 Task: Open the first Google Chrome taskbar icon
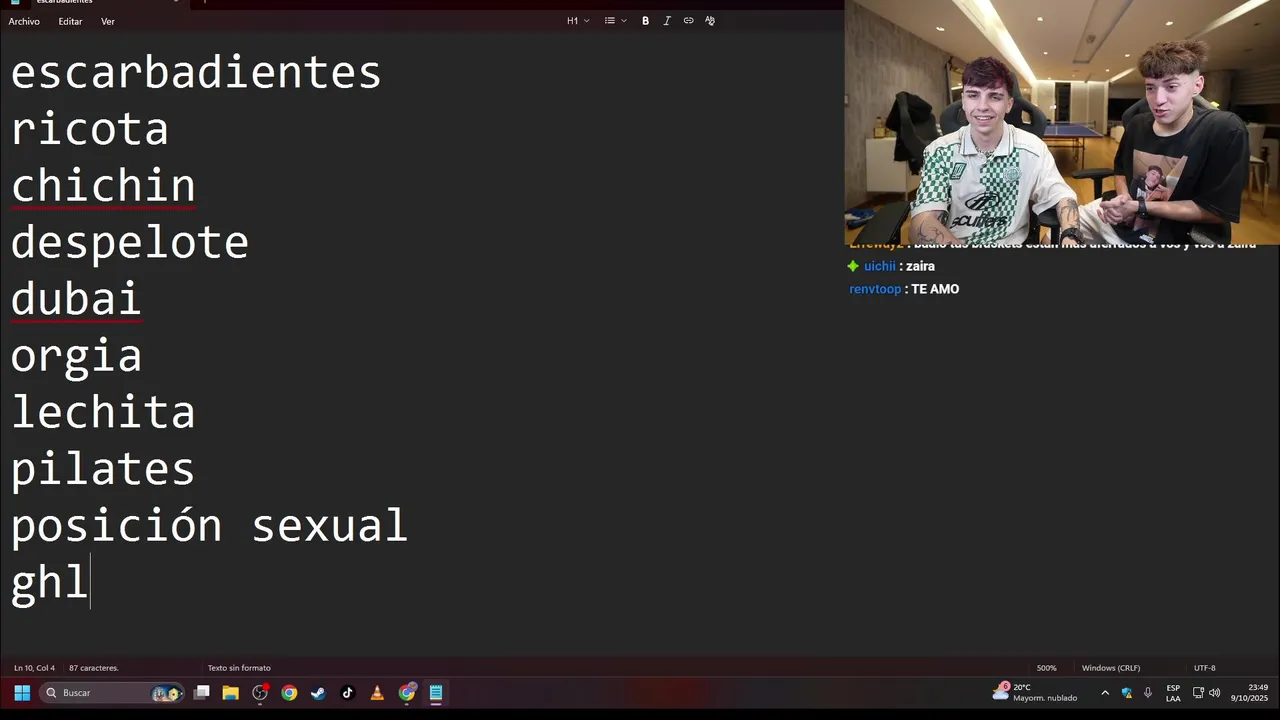tap(289, 693)
